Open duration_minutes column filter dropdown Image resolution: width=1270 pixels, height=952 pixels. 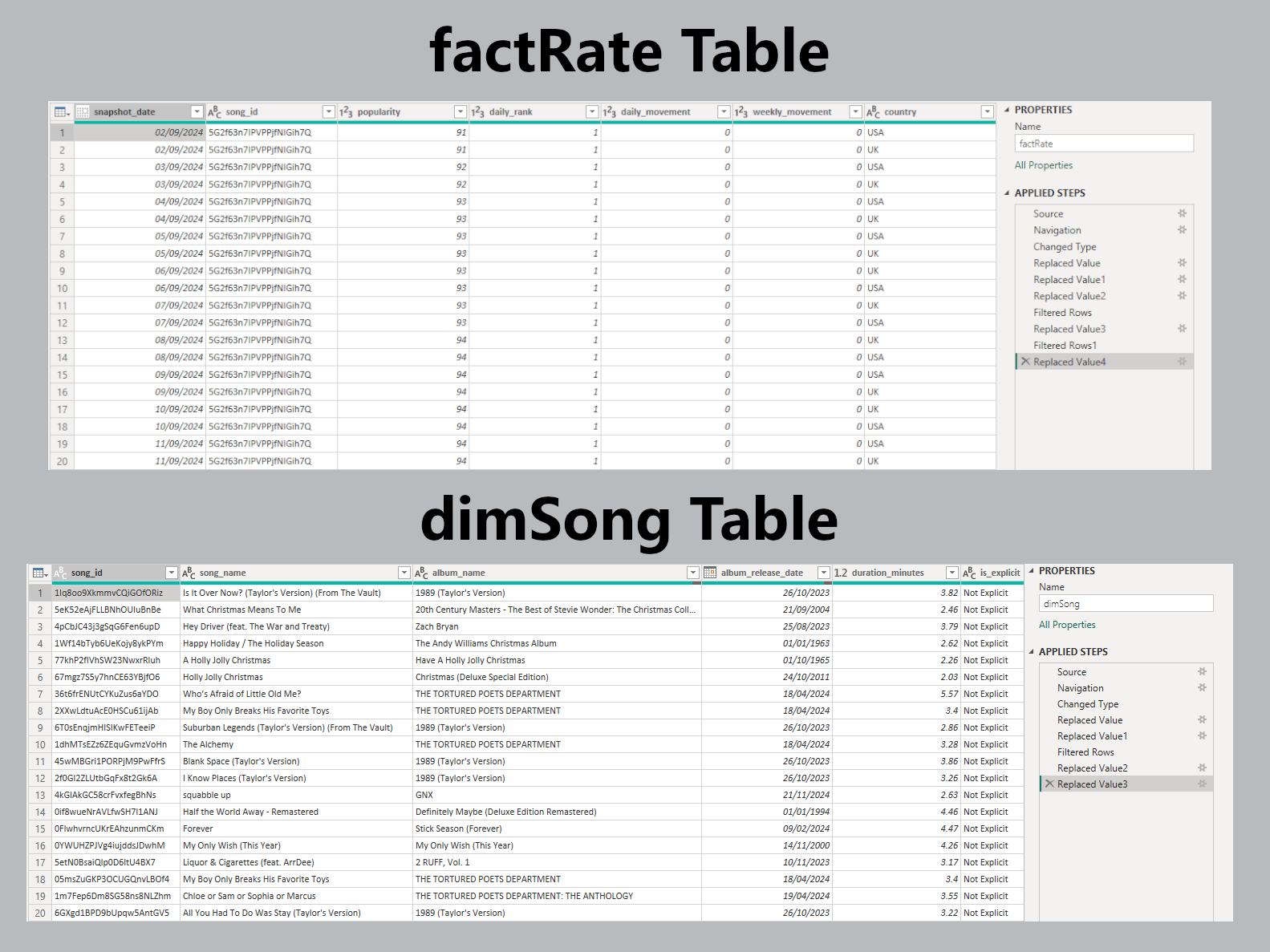(951, 573)
